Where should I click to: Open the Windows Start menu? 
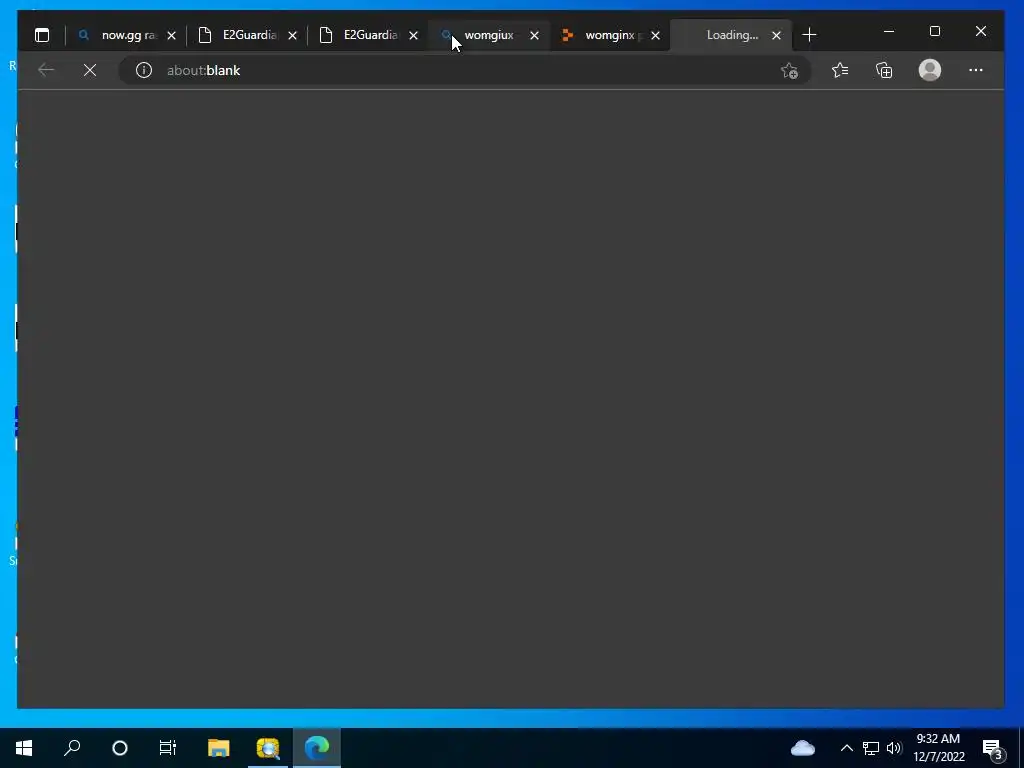tap(24, 748)
